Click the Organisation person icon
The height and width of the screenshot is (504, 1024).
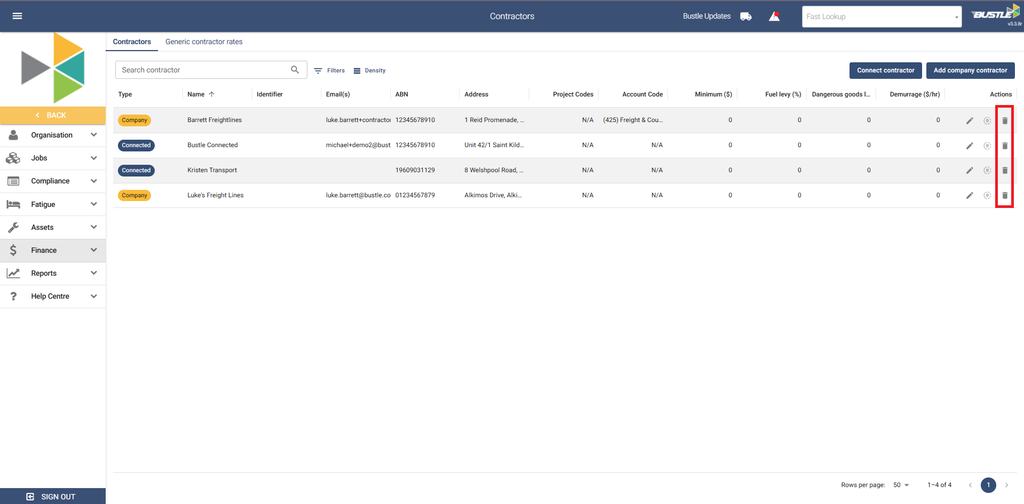[13, 135]
